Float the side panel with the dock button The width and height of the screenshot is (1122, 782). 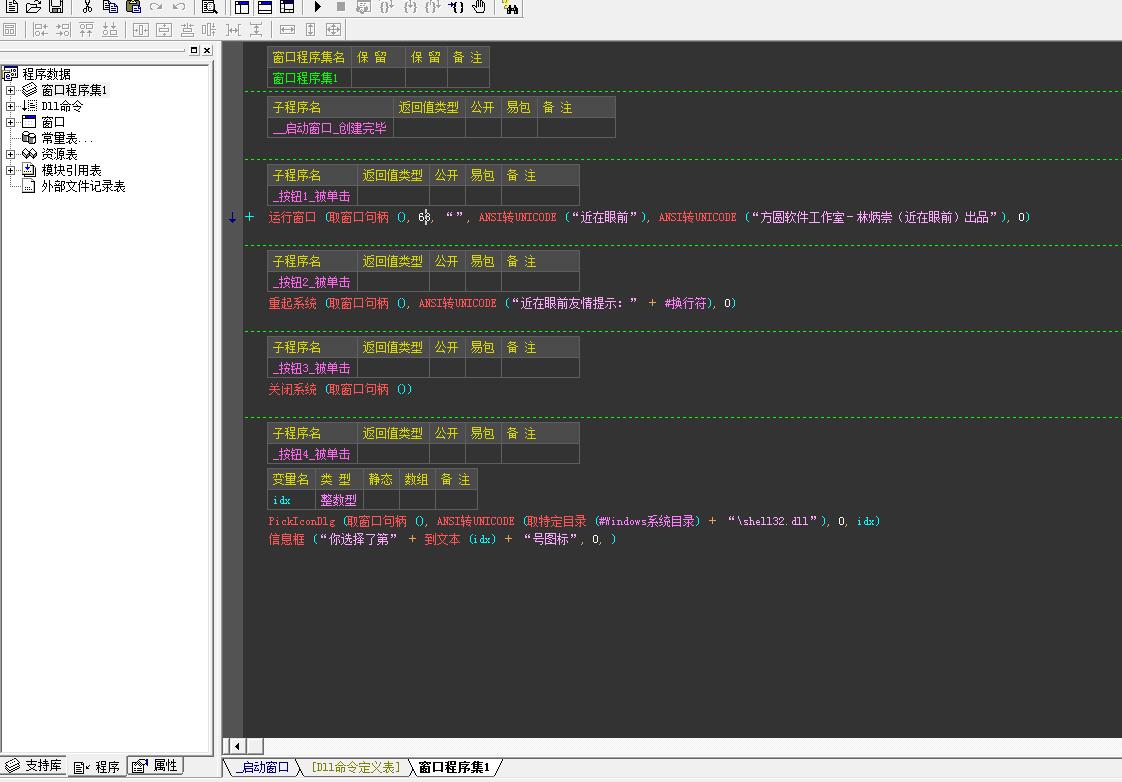(194, 50)
